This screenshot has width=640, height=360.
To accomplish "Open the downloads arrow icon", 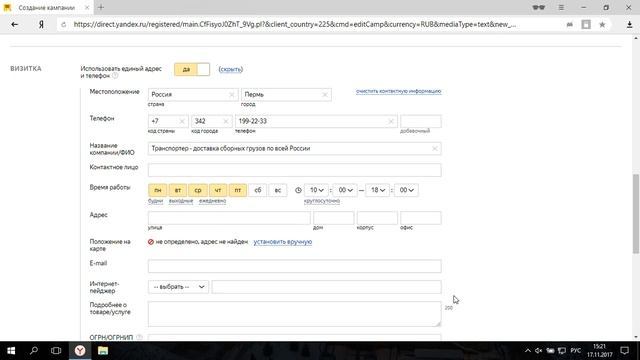I will pos(629,24).
